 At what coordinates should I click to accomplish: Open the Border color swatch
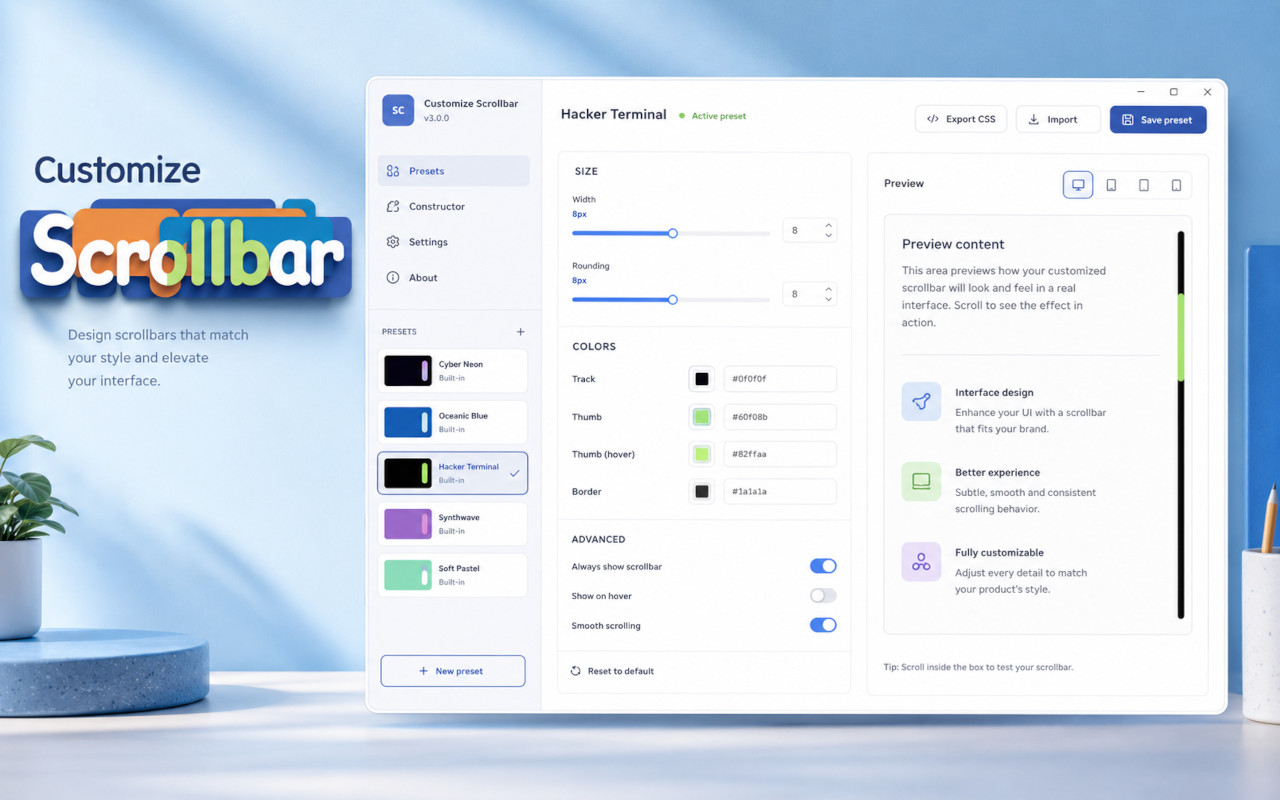[702, 492]
